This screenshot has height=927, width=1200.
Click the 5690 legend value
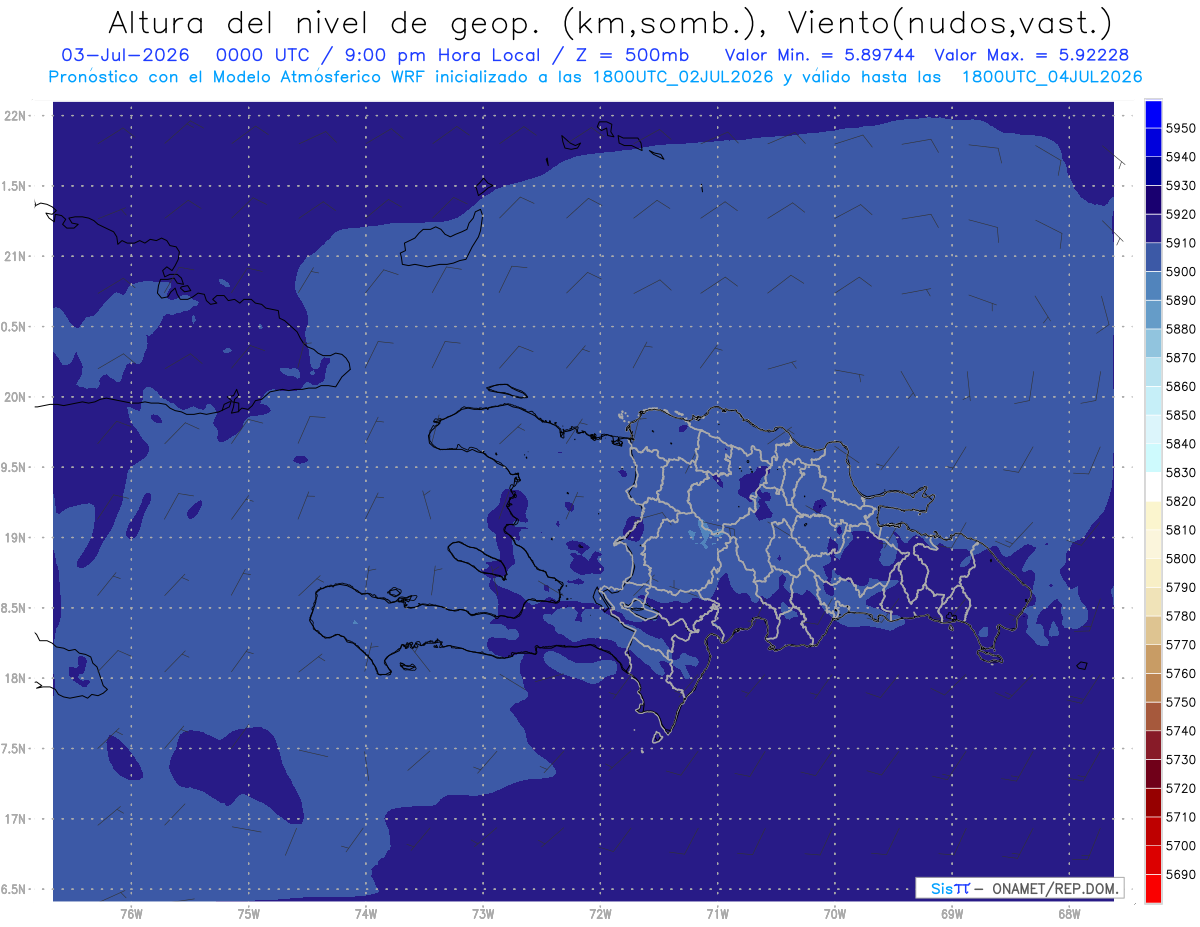[x=1180, y=874]
